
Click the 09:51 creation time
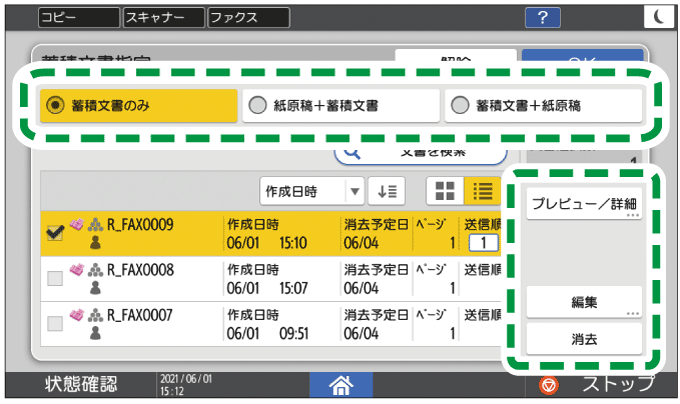[293, 333]
